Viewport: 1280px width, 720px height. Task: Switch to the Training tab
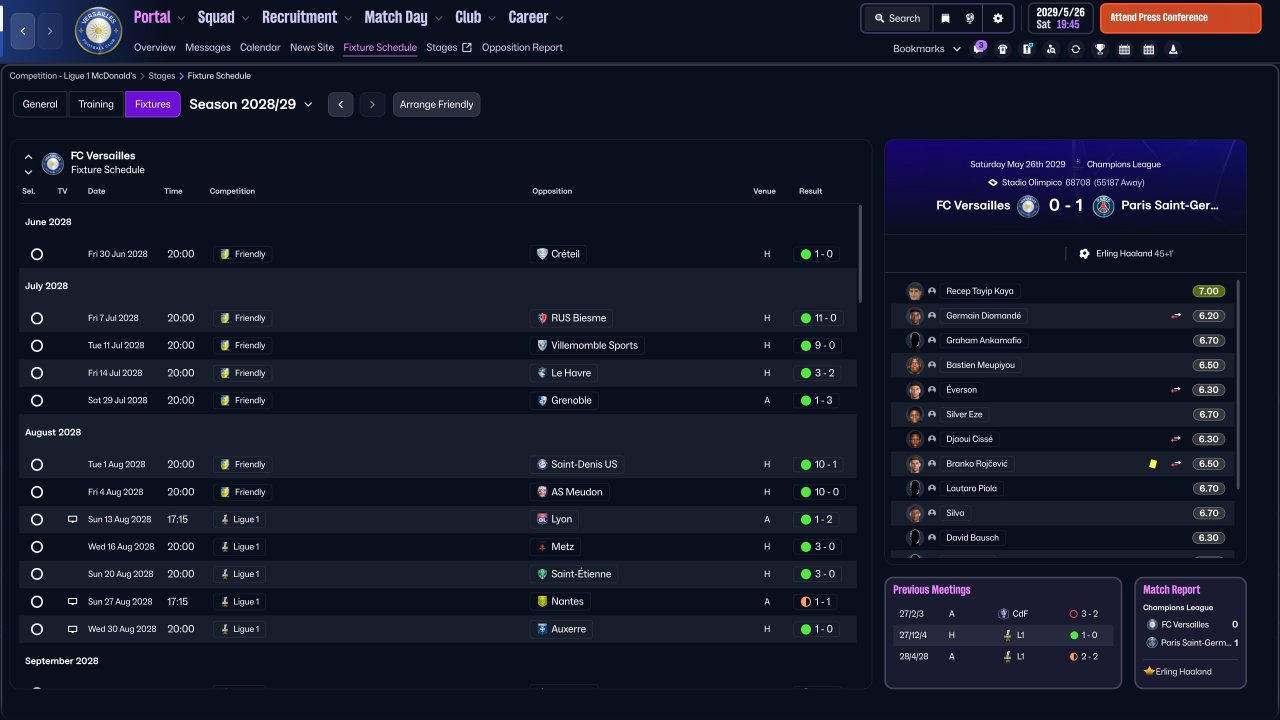click(x=96, y=104)
